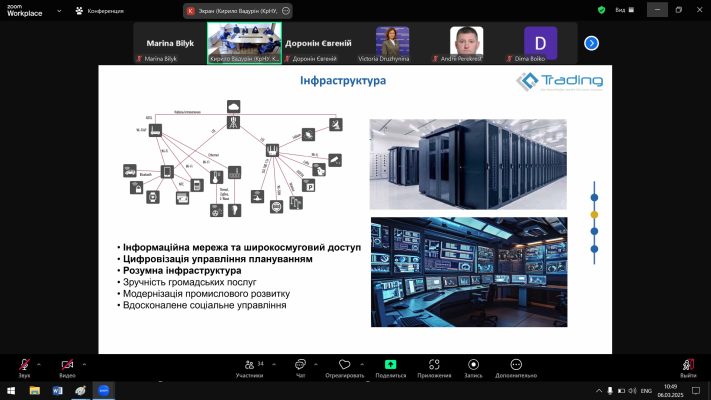
Task: Unmute the microphone via Звук button
Action: [24, 368]
